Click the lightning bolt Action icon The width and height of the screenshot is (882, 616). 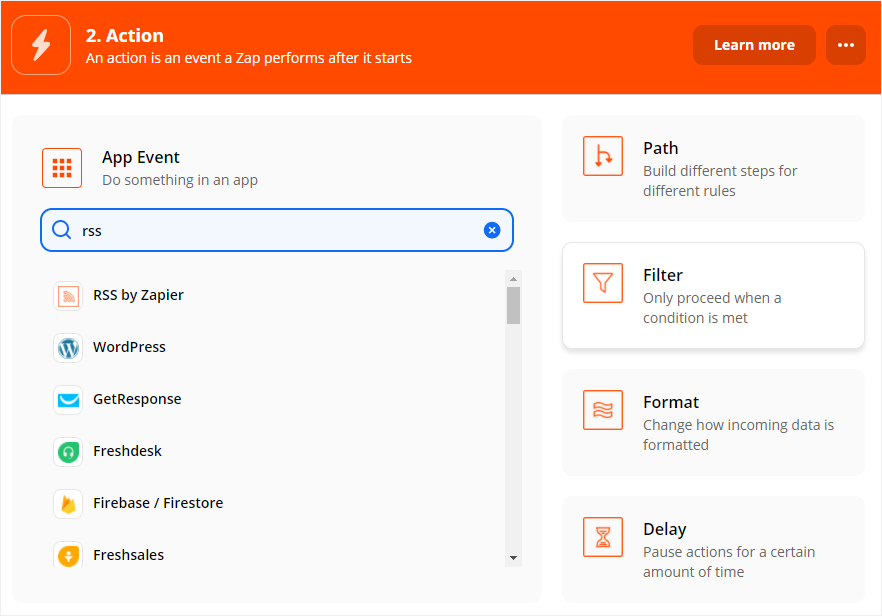(41, 45)
